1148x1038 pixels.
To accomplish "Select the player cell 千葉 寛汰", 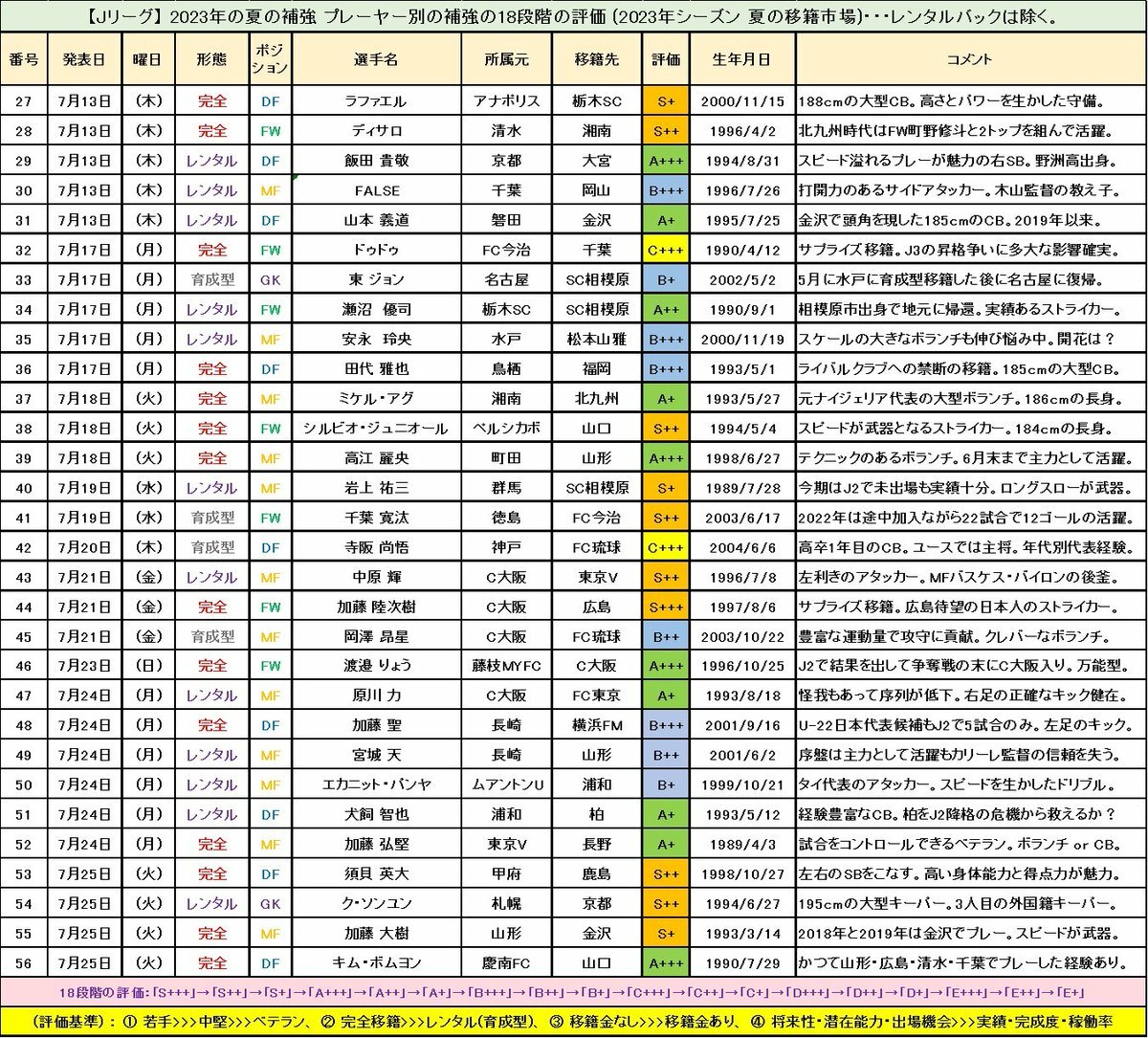I will (x=375, y=517).
